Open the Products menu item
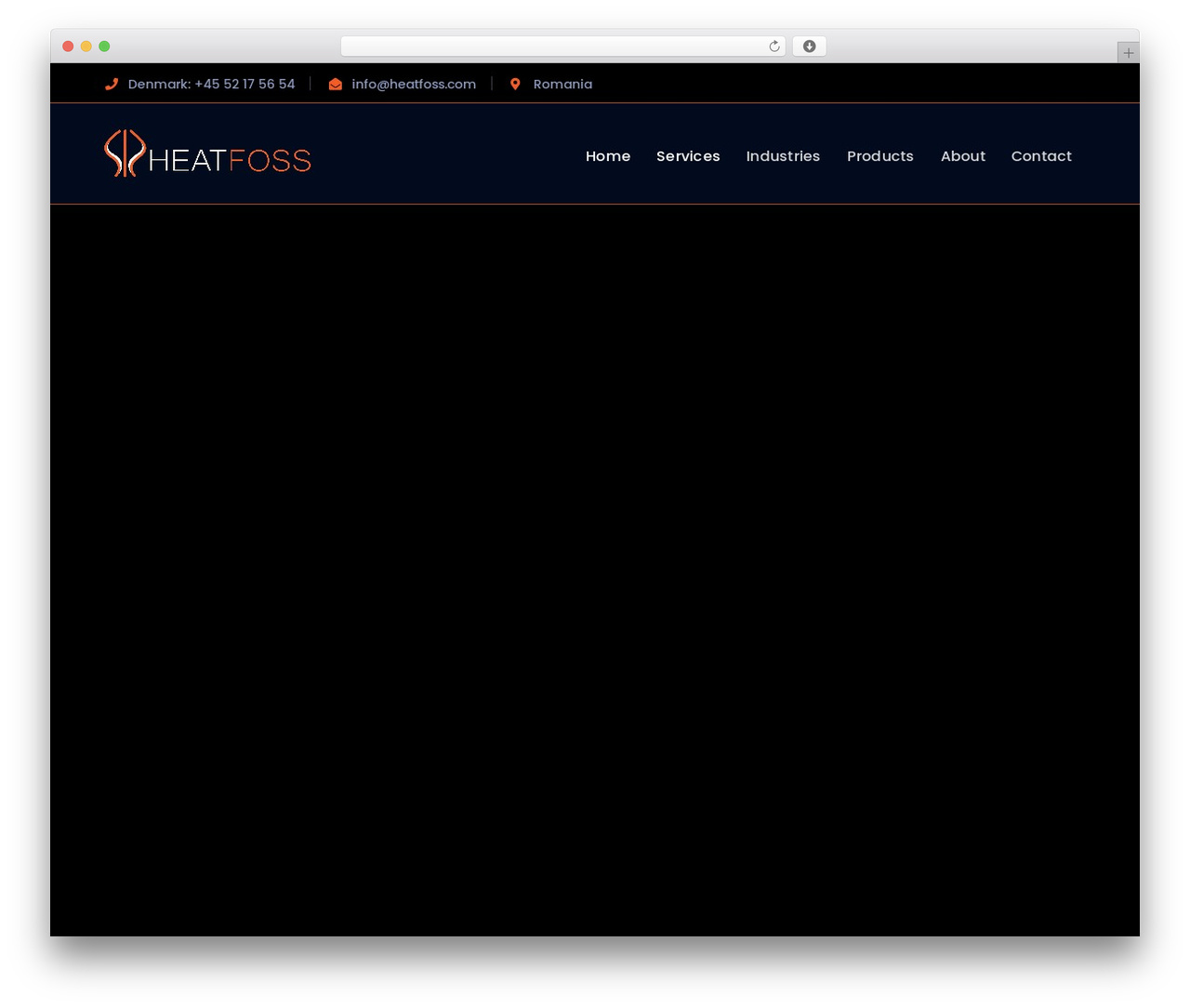Image resolution: width=1190 pixels, height=1008 pixels. 880,156
